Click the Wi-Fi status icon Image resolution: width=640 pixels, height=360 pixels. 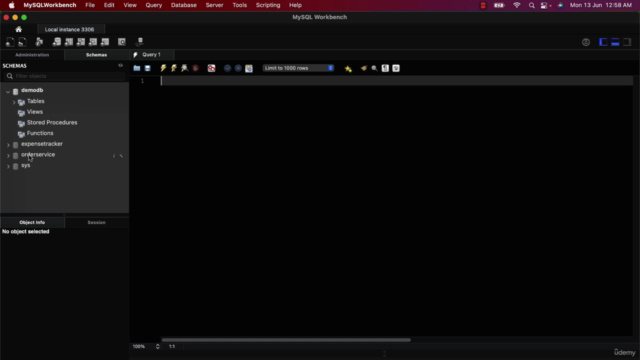(517, 5)
